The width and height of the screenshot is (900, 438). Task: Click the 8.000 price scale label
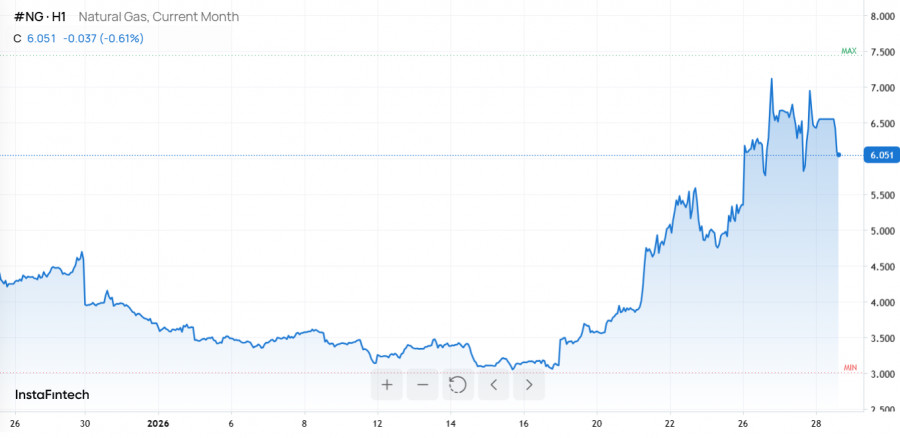click(881, 17)
